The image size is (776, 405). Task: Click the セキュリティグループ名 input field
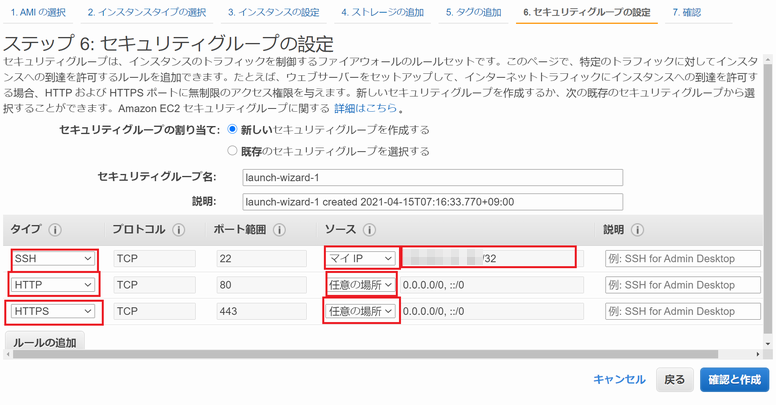point(433,177)
